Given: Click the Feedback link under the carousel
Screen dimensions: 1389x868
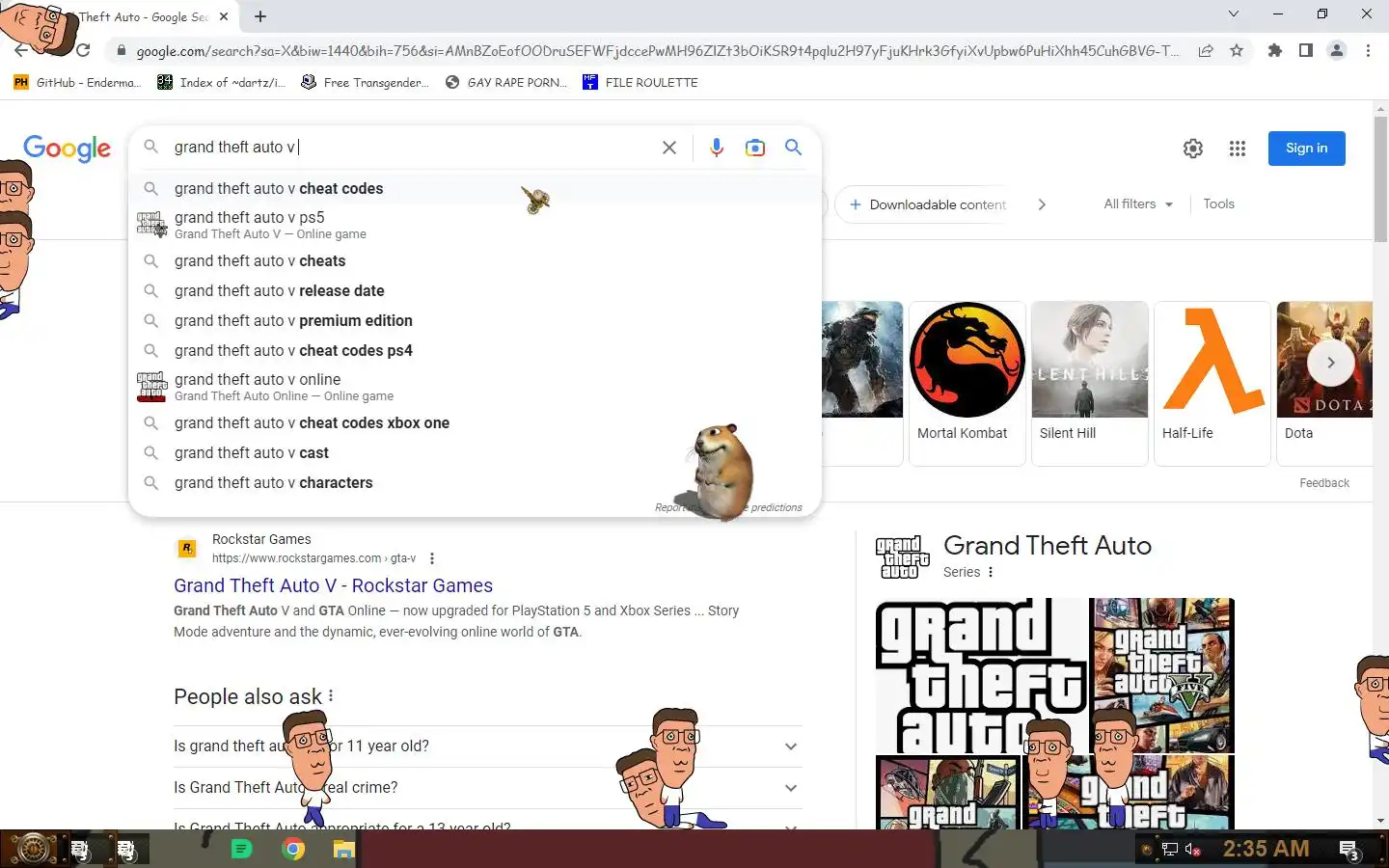Looking at the screenshot, I should [x=1323, y=483].
